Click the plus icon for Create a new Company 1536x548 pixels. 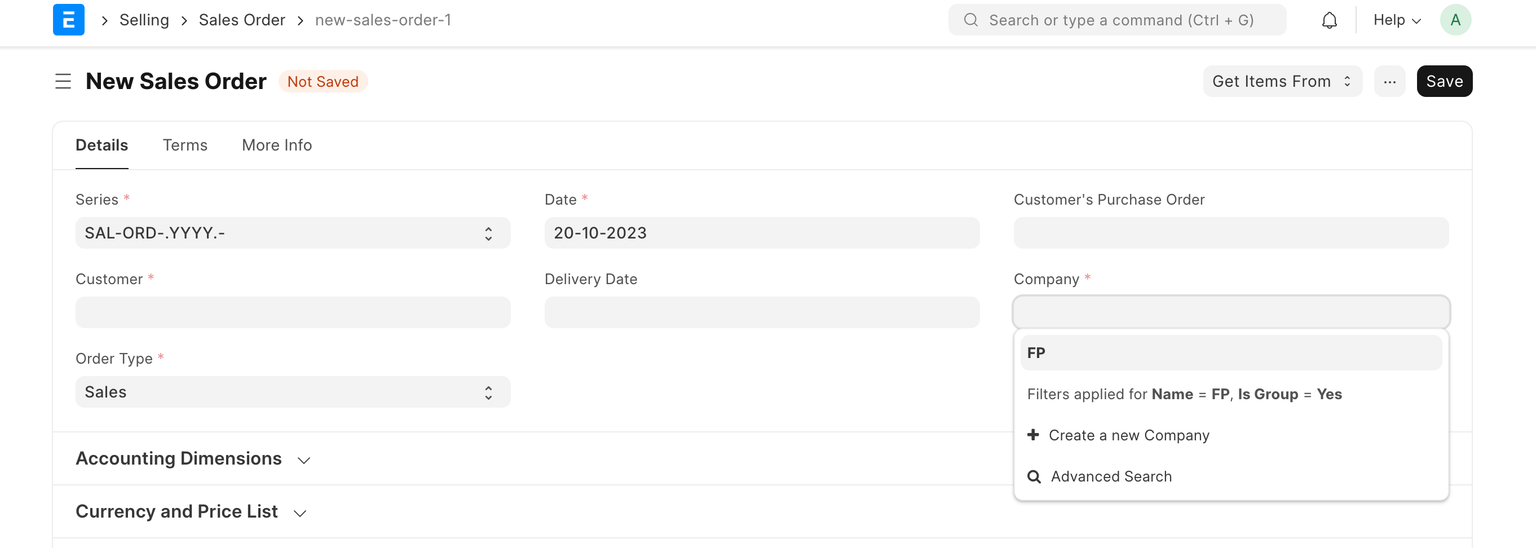tap(1033, 435)
